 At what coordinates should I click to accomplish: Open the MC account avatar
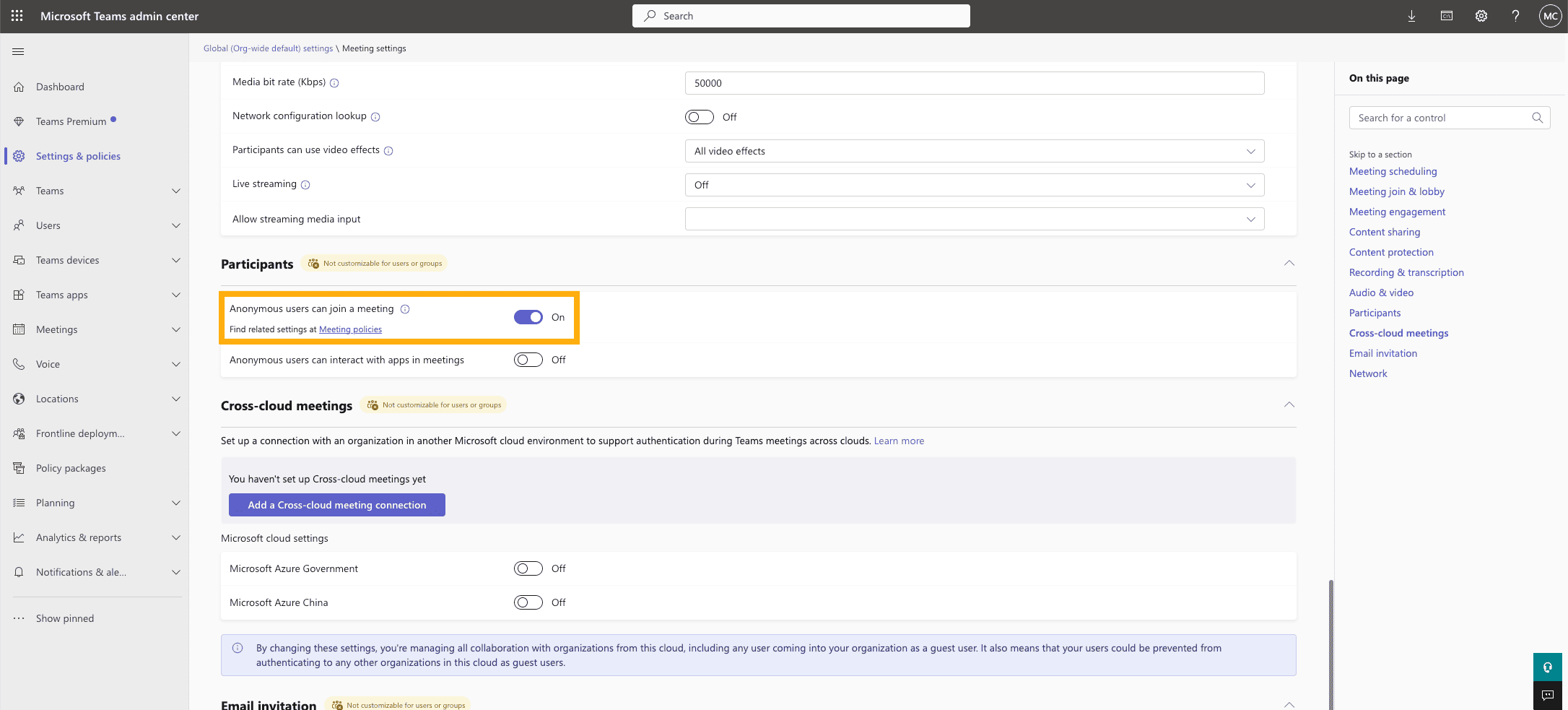tap(1550, 16)
